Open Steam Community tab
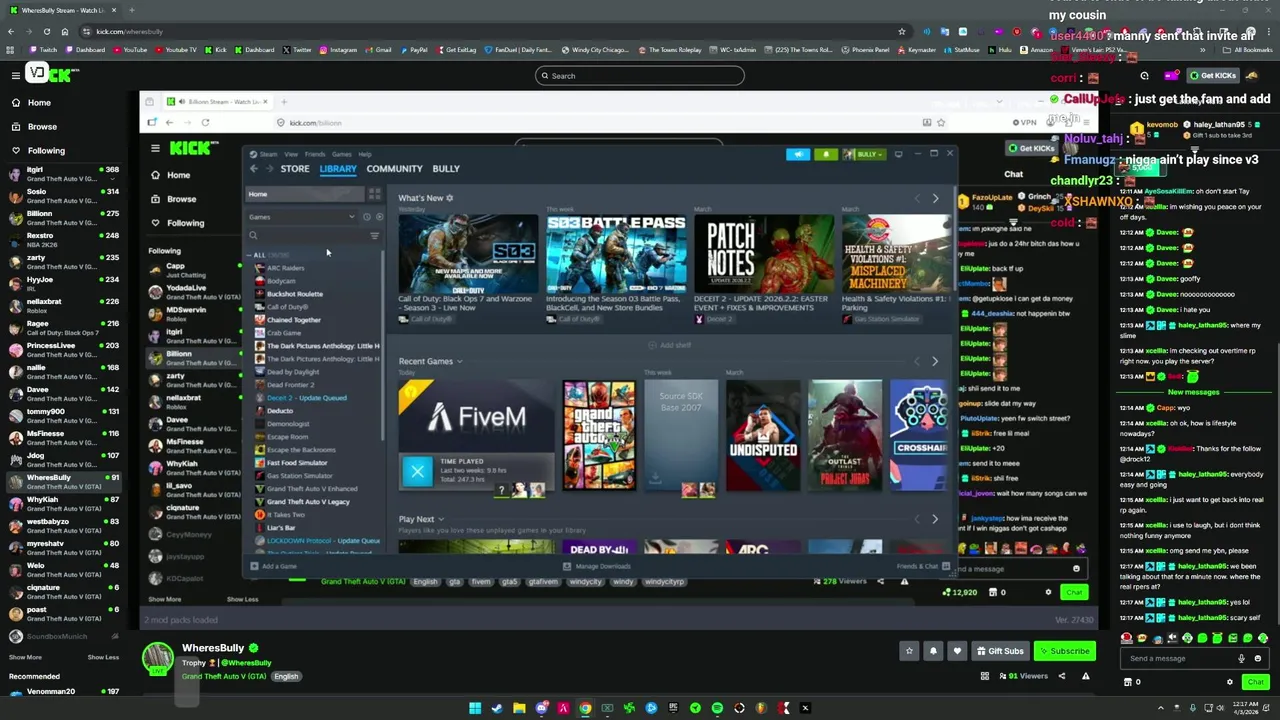This screenshot has width=1280, height=720. tap(394, 169)
